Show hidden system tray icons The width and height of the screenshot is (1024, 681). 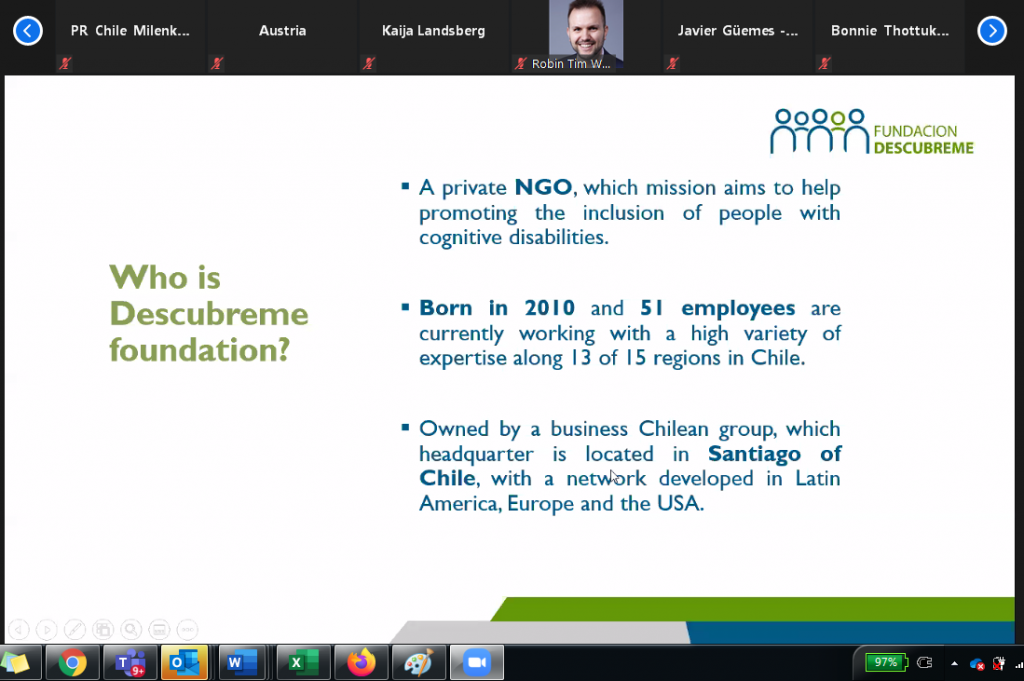(x=955, y=663)
